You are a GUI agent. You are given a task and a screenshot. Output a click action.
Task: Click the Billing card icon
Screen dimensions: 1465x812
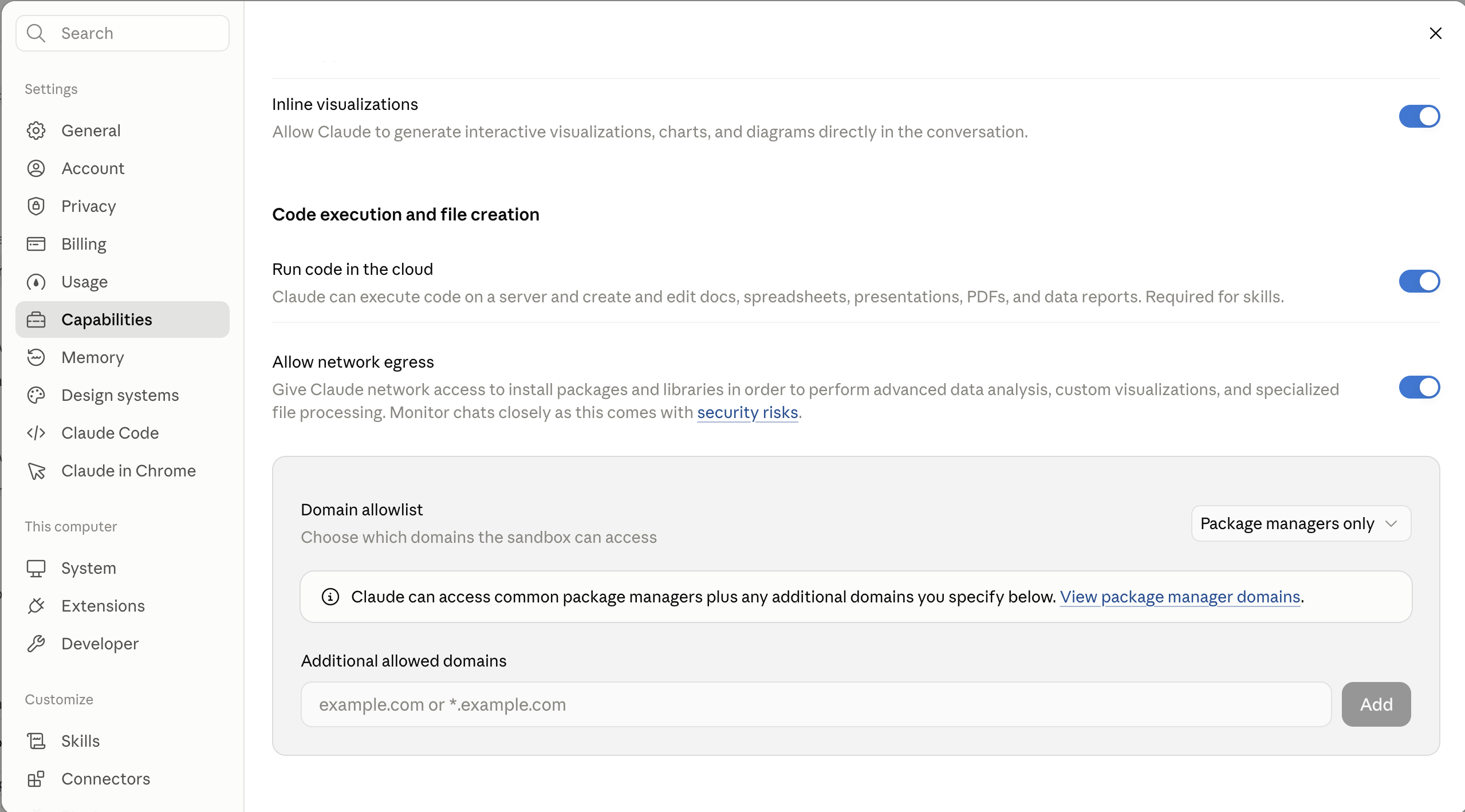pyautogui.click(x=36, y=244)
